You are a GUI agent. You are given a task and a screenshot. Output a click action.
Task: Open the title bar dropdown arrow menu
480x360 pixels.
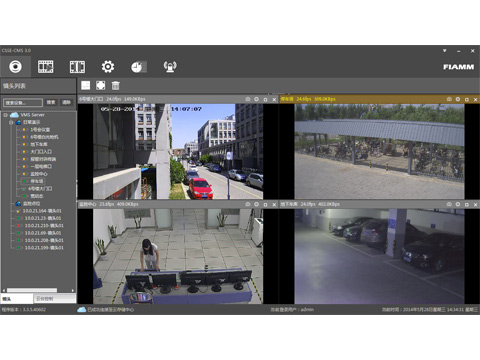(x=444, y=51)
